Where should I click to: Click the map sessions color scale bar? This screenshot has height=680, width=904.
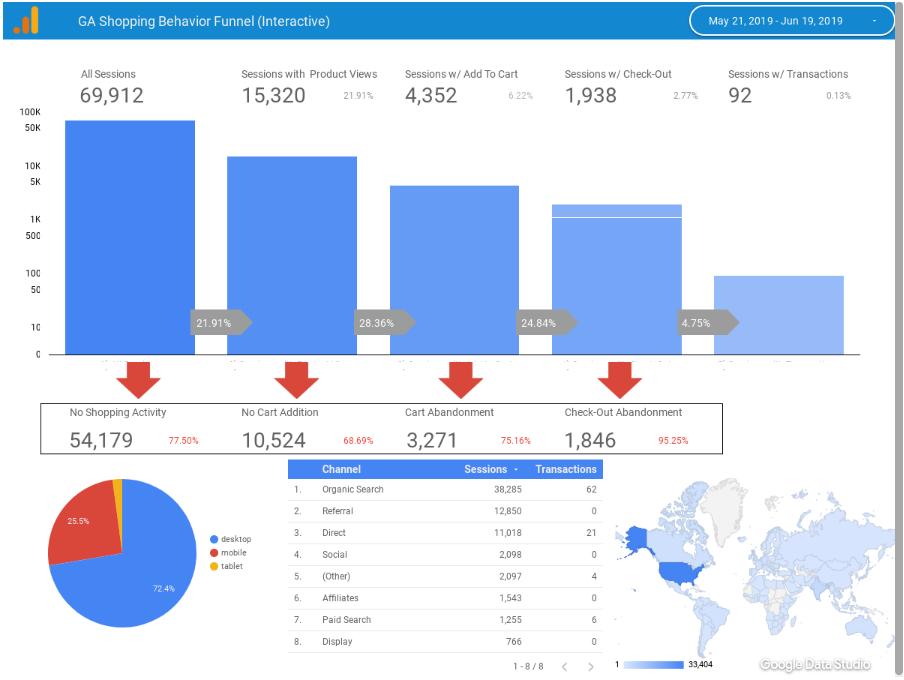653,664
